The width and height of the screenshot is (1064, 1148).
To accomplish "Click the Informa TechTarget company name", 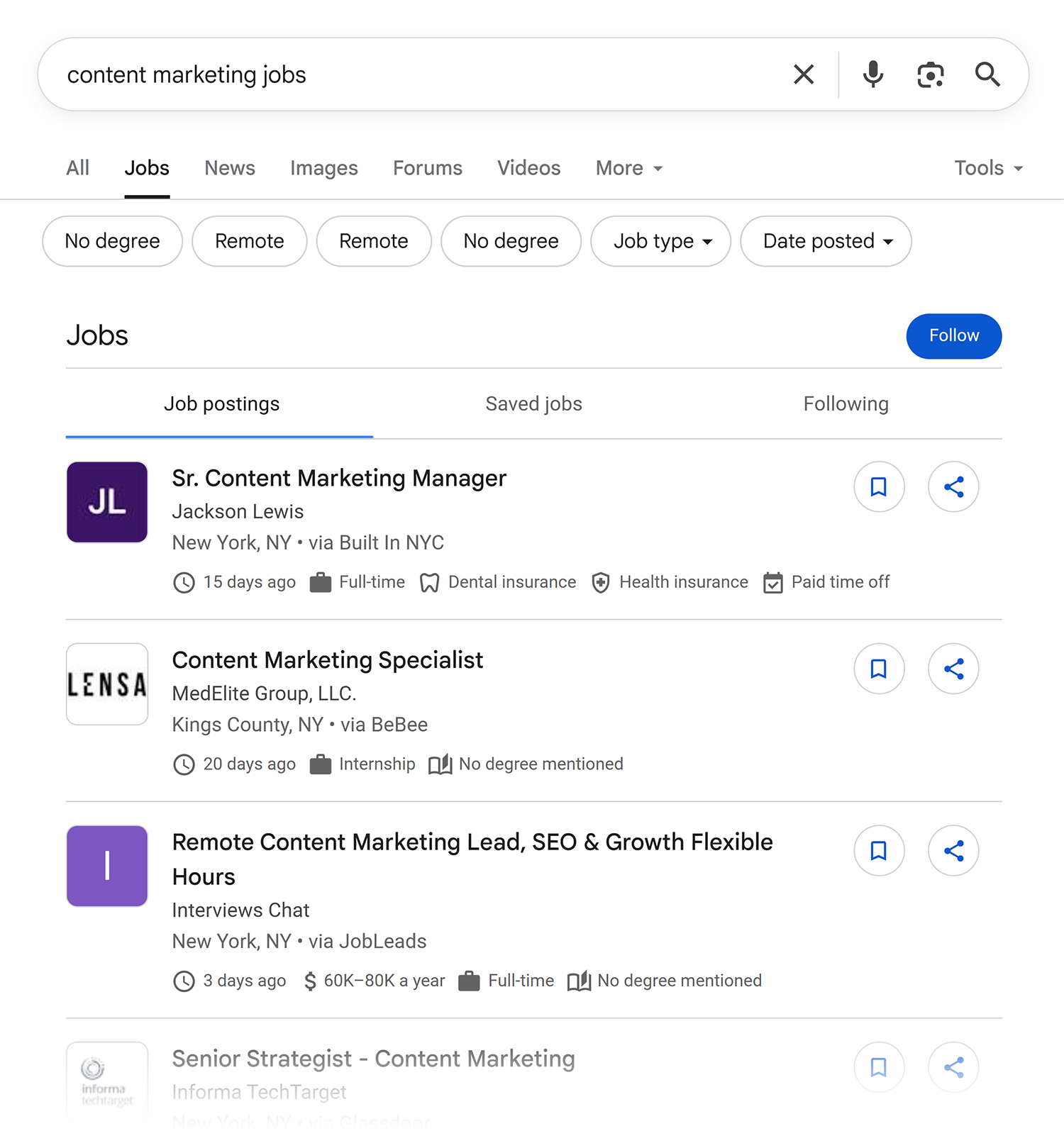I will 260,1092.
